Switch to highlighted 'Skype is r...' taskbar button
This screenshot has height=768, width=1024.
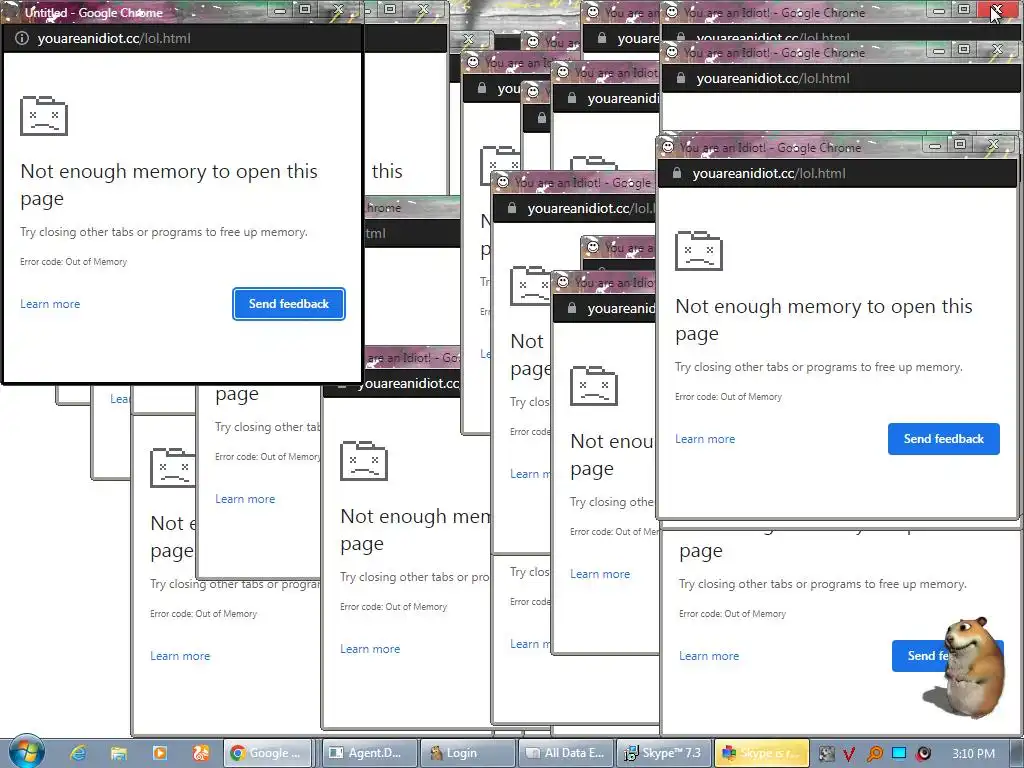(761, 753)
